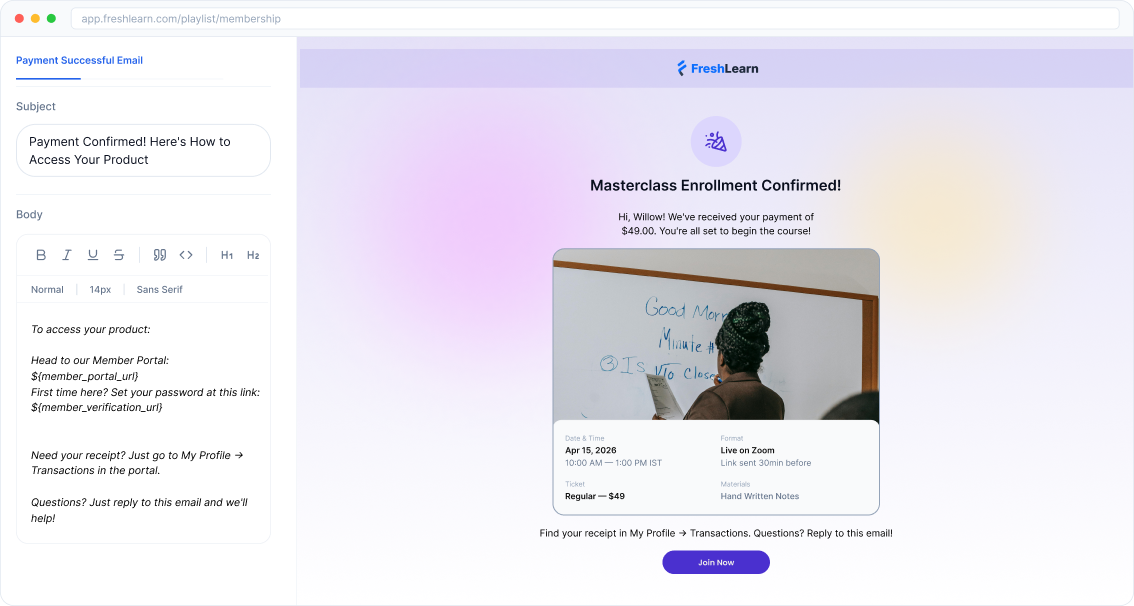Click the whiteboard masterclass preview image
The image size is (1134, 606).
click(716, 335)
